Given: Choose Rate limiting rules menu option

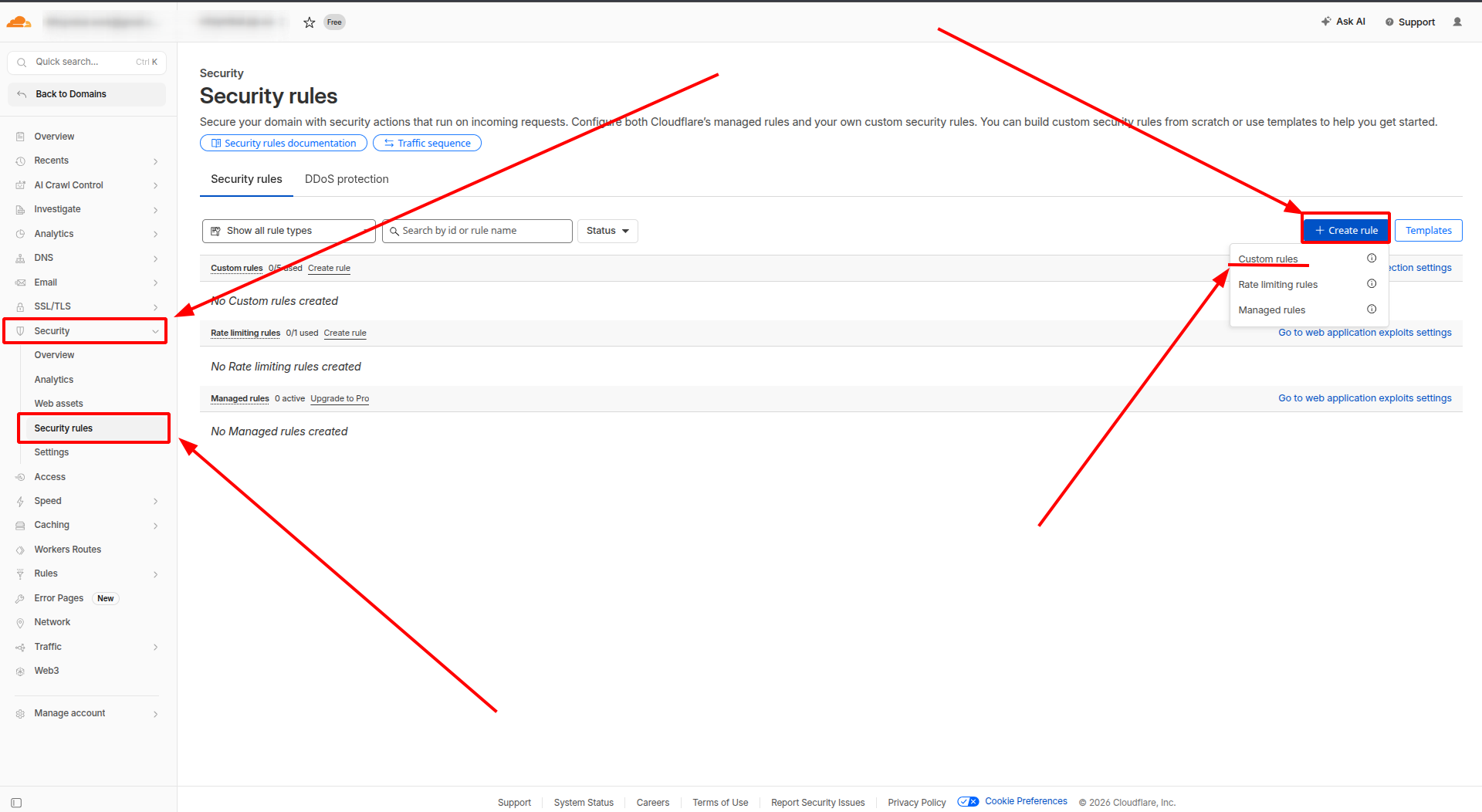Looking at the screenshot, I should (1278, 285).
